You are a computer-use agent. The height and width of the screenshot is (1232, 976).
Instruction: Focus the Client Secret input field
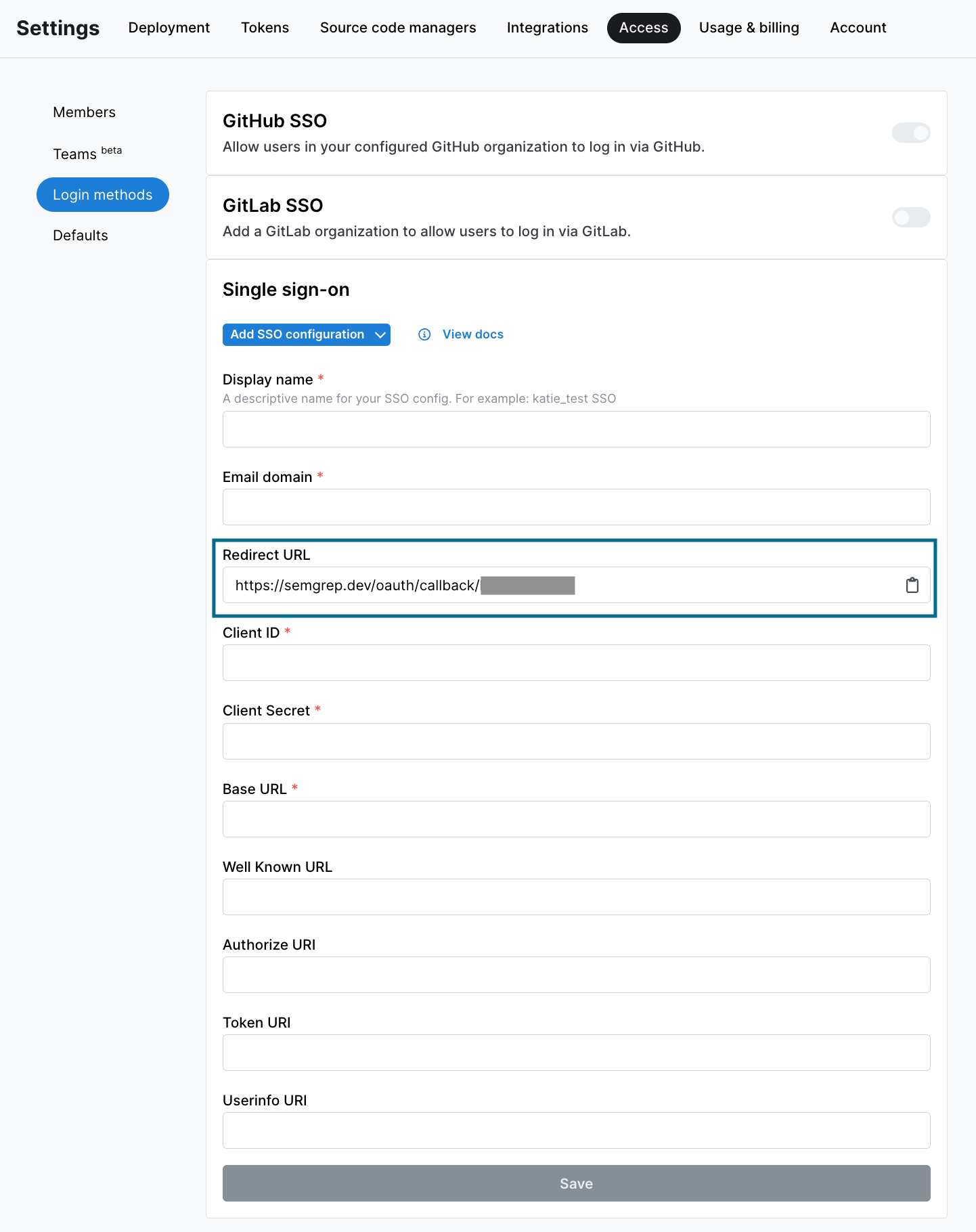coord(576,741)
